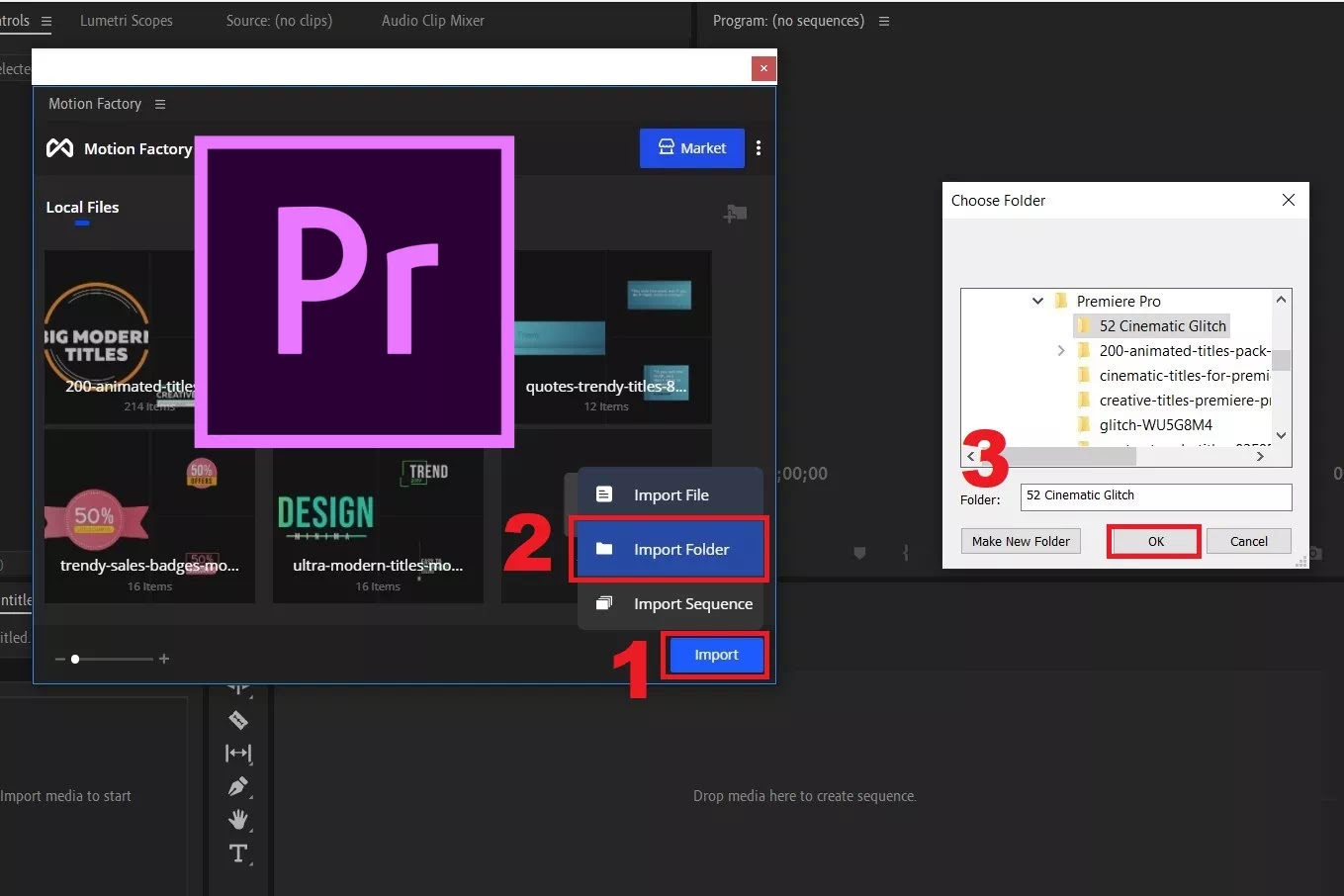Switch to the Lumetri Scopes tab
The image size is (1344, 896).
click(126, 21)
